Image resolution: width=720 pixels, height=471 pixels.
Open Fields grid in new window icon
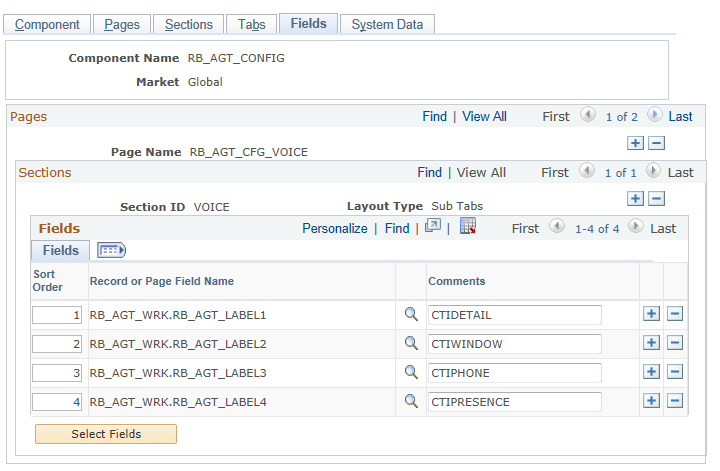click(433, 226)
